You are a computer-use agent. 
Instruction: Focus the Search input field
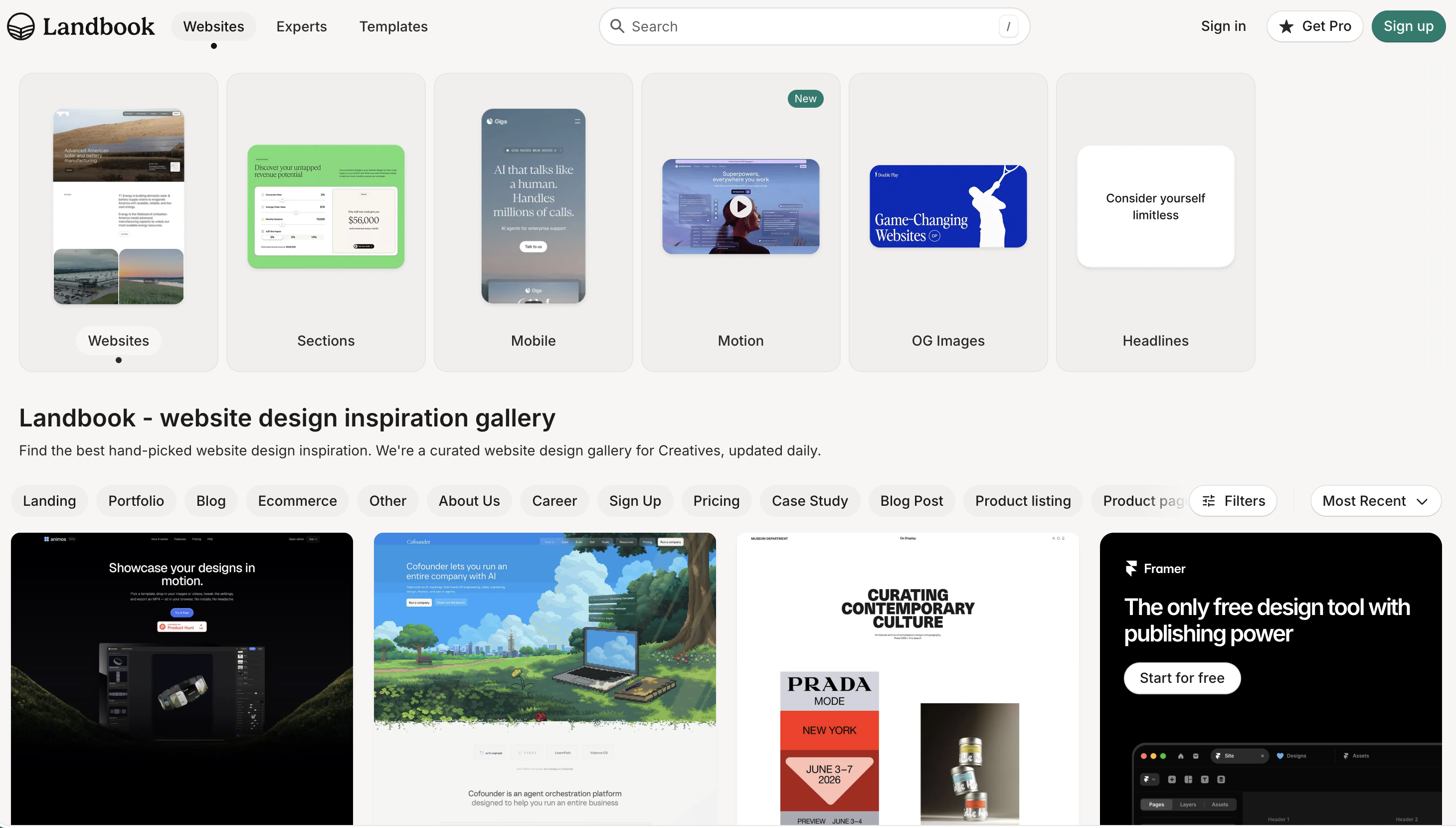coord(814,26)
